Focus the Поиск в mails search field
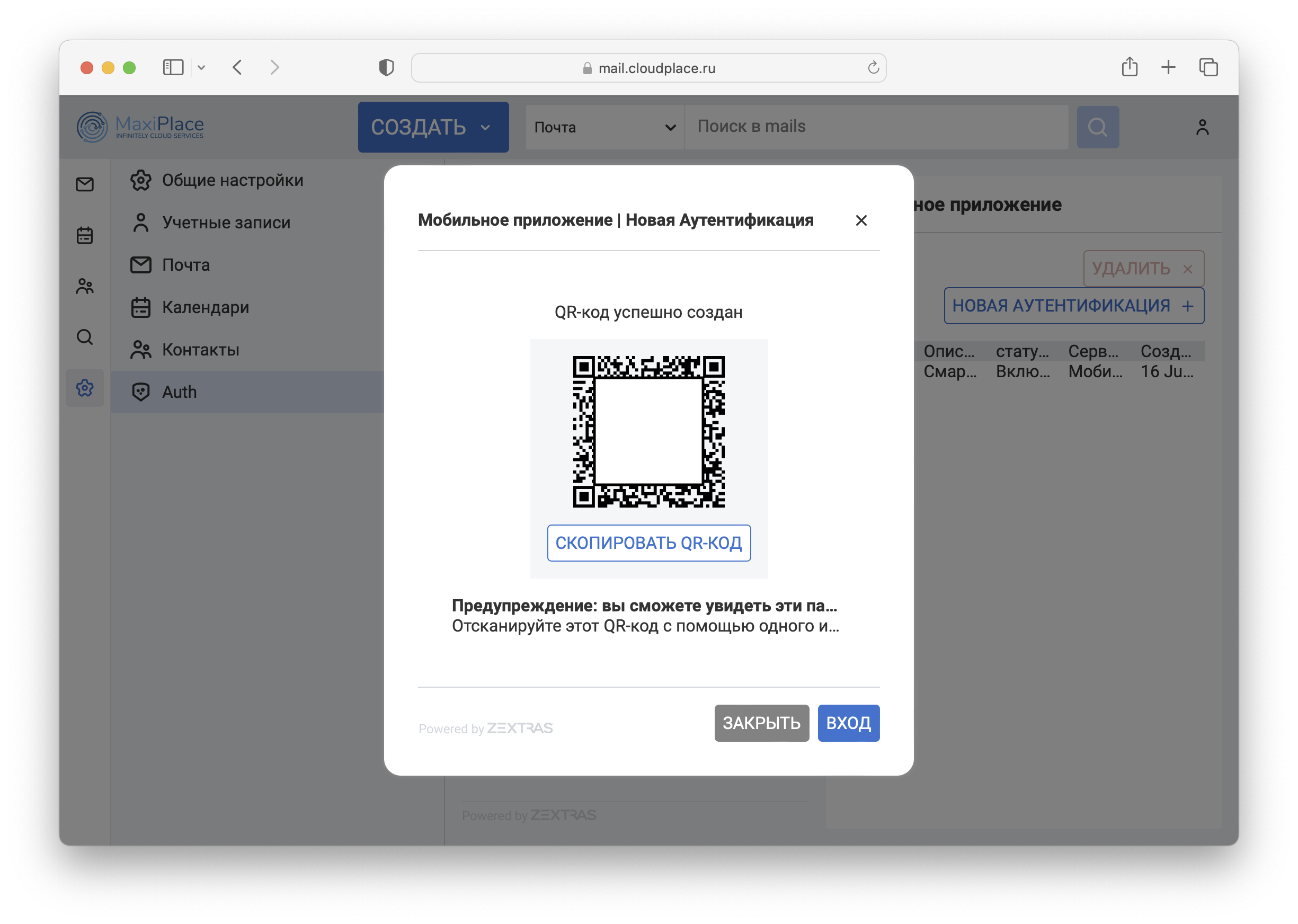The image size is (1298, 924). [876, 127]
